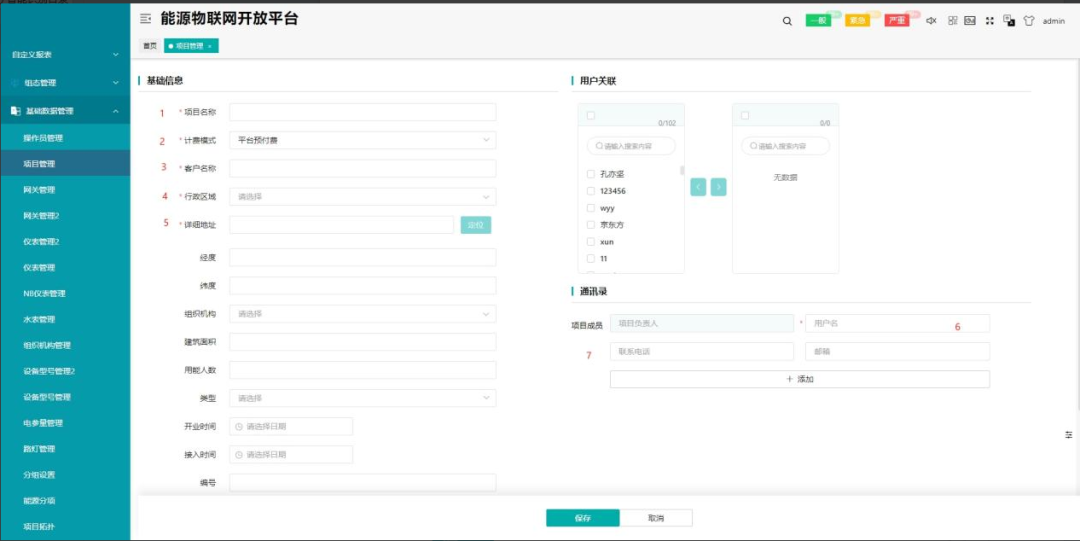The image size is (1080, 541).
Task: Toggle the mute speaker icon
Action: tap(931, 21)
